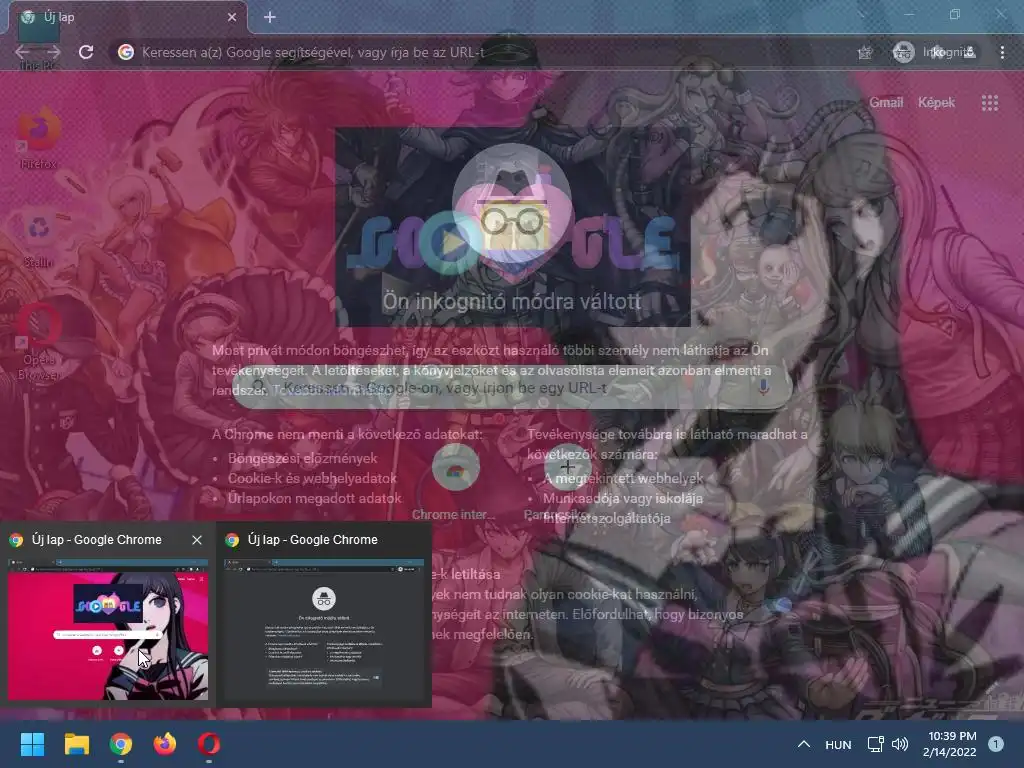The width and height of the screenshot is (1024, 768).
Task: Select the themed Chrome window preview thumbnail
Action: [108, 630]
